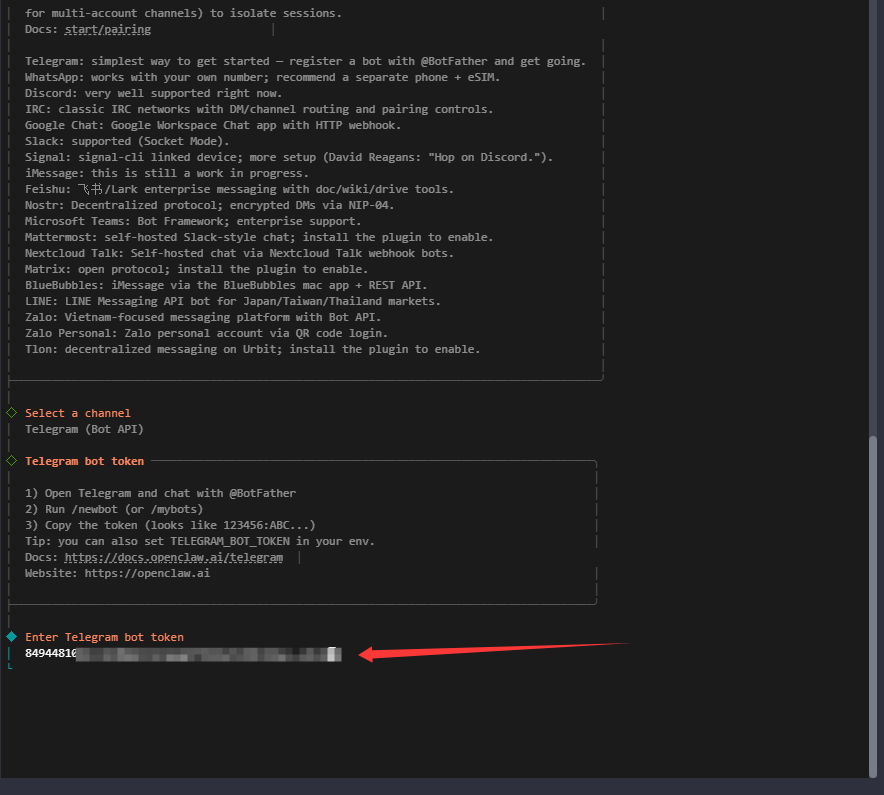Open the docs.openclaw.ai/telegram link
Viewport: 884px width, 795px height.
[x=174, y=557]
